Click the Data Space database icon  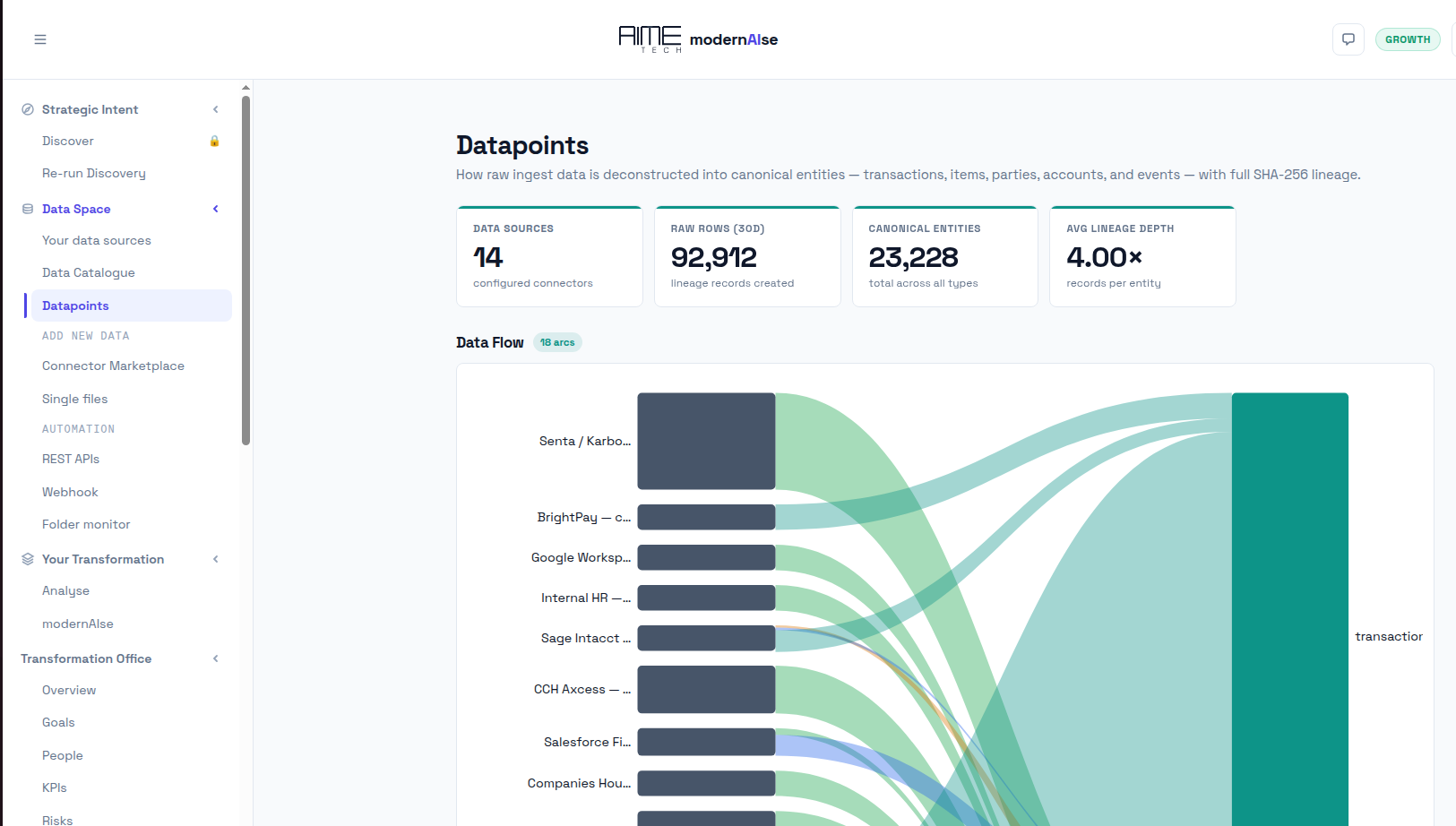(28, 209)
